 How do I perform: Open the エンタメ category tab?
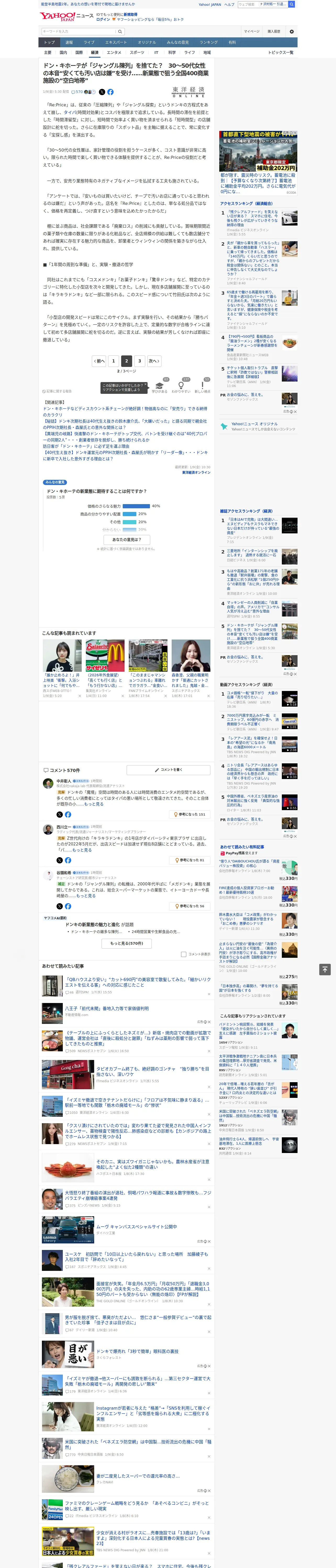[114, 52]
